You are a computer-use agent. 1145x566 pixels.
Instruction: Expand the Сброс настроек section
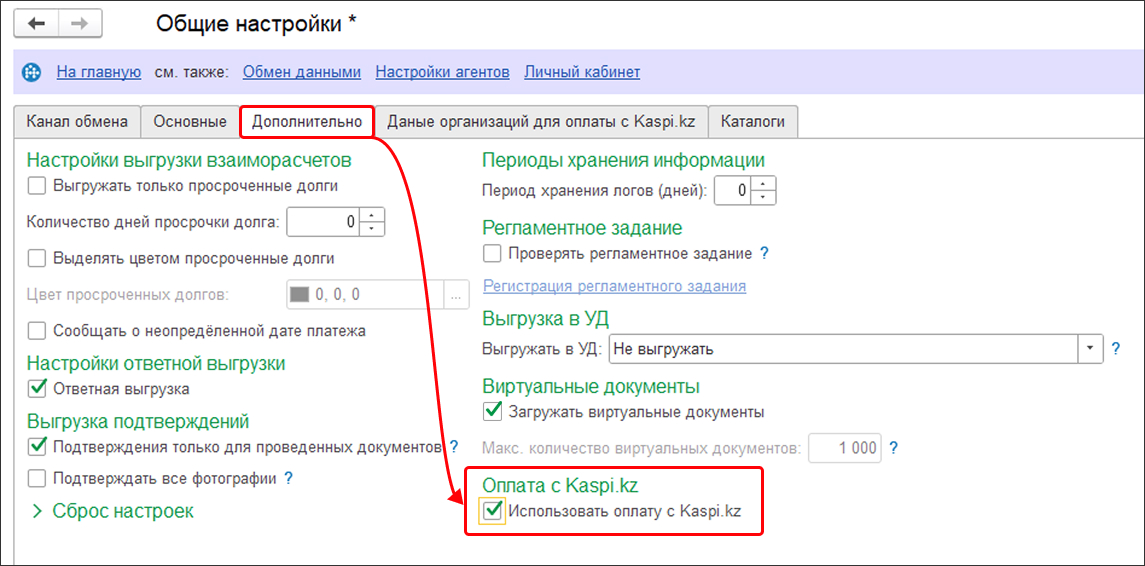pos(39,511)
